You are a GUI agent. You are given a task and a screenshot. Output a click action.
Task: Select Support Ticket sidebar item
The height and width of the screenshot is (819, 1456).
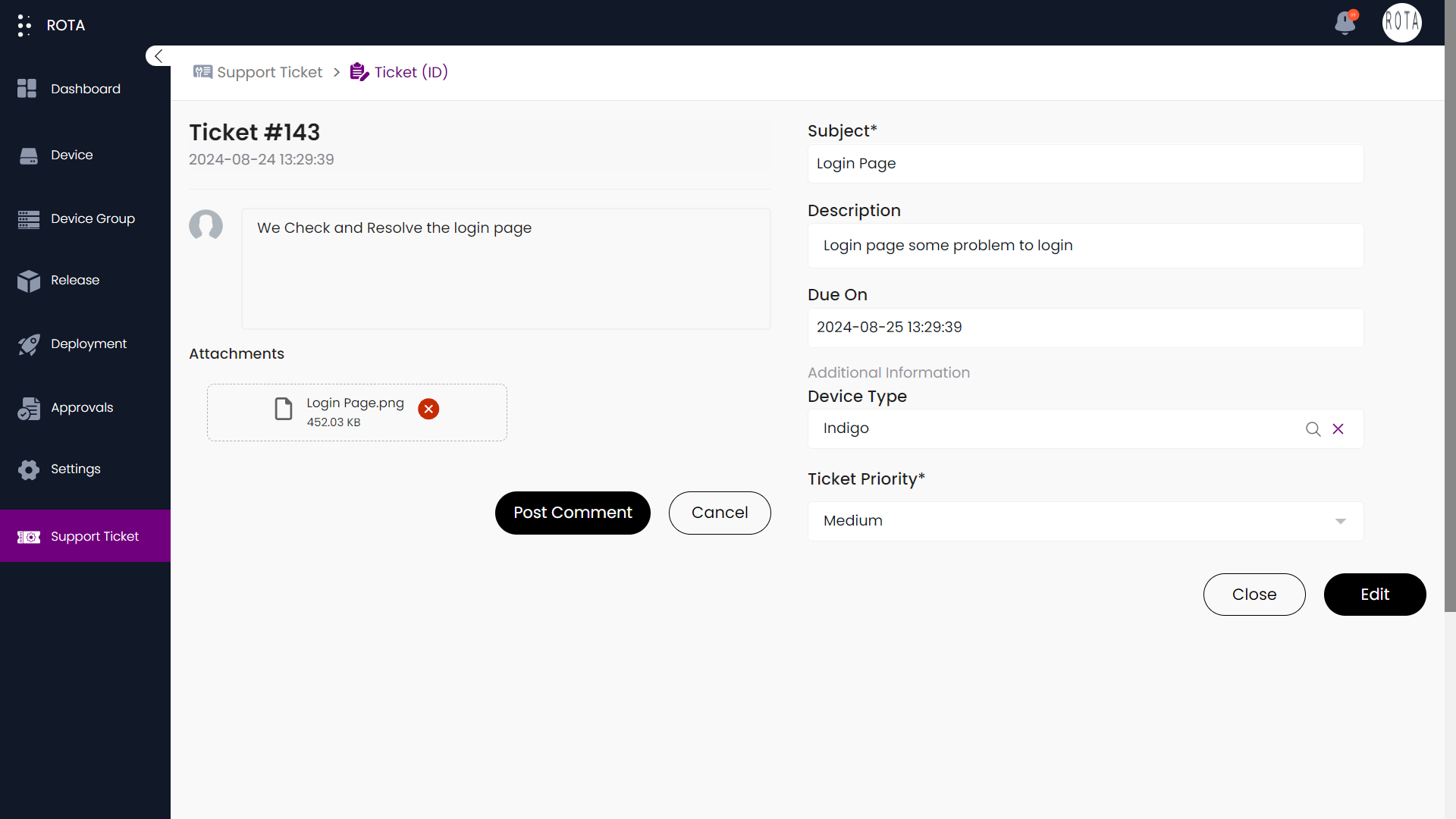pyautogui.click(x=85, y=536)
